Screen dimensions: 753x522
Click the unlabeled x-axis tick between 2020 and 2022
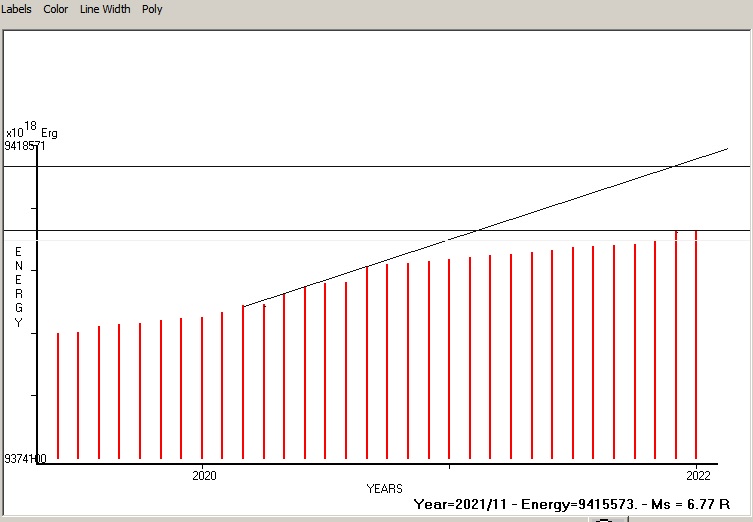[449, 465]
